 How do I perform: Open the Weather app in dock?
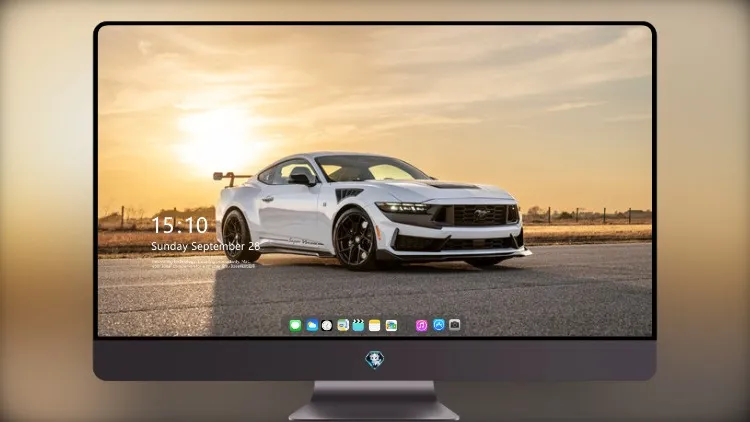coord(312,325)
